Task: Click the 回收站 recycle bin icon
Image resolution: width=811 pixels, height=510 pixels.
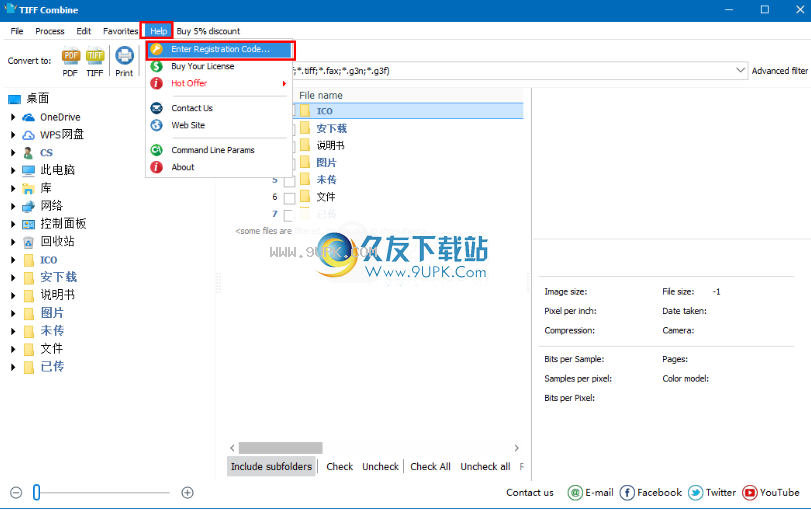Action: pos(28,242)
